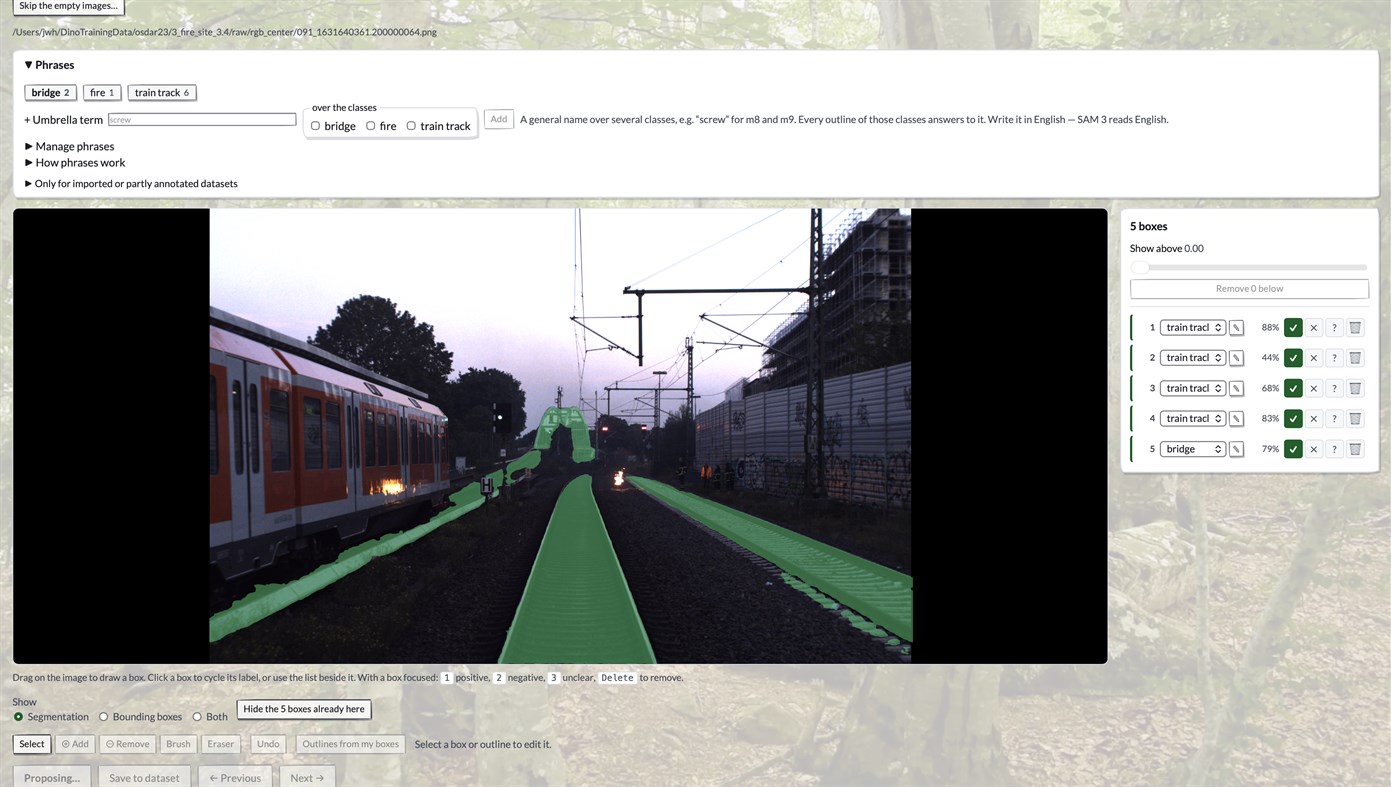Mark the bridge box (79%) positive with checkmark
Image resolution: width=1391 pixels, height=787 pixels.
(1293, 449)
